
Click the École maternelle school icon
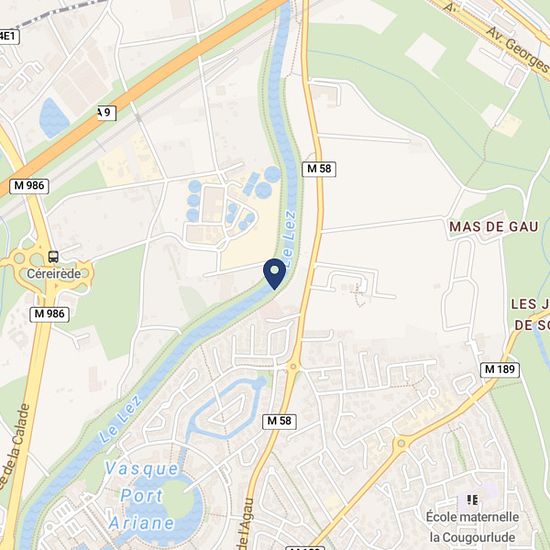(x=472, y=499)
